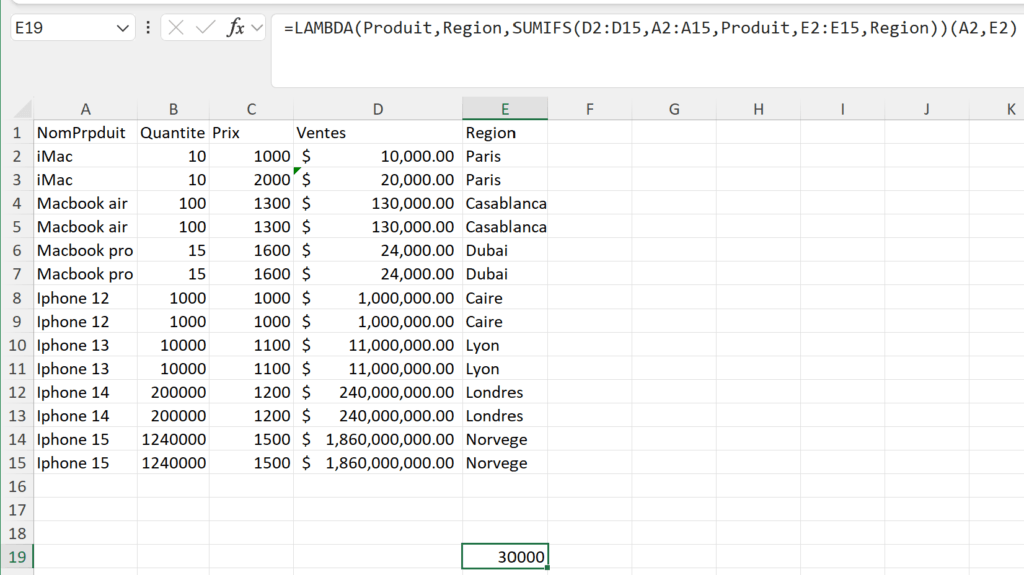Image resolution: width=1024 pixels, height=575 pixels.
Task: Click sales value 24,000.00 in row 7
Action: tap(378, 274)
